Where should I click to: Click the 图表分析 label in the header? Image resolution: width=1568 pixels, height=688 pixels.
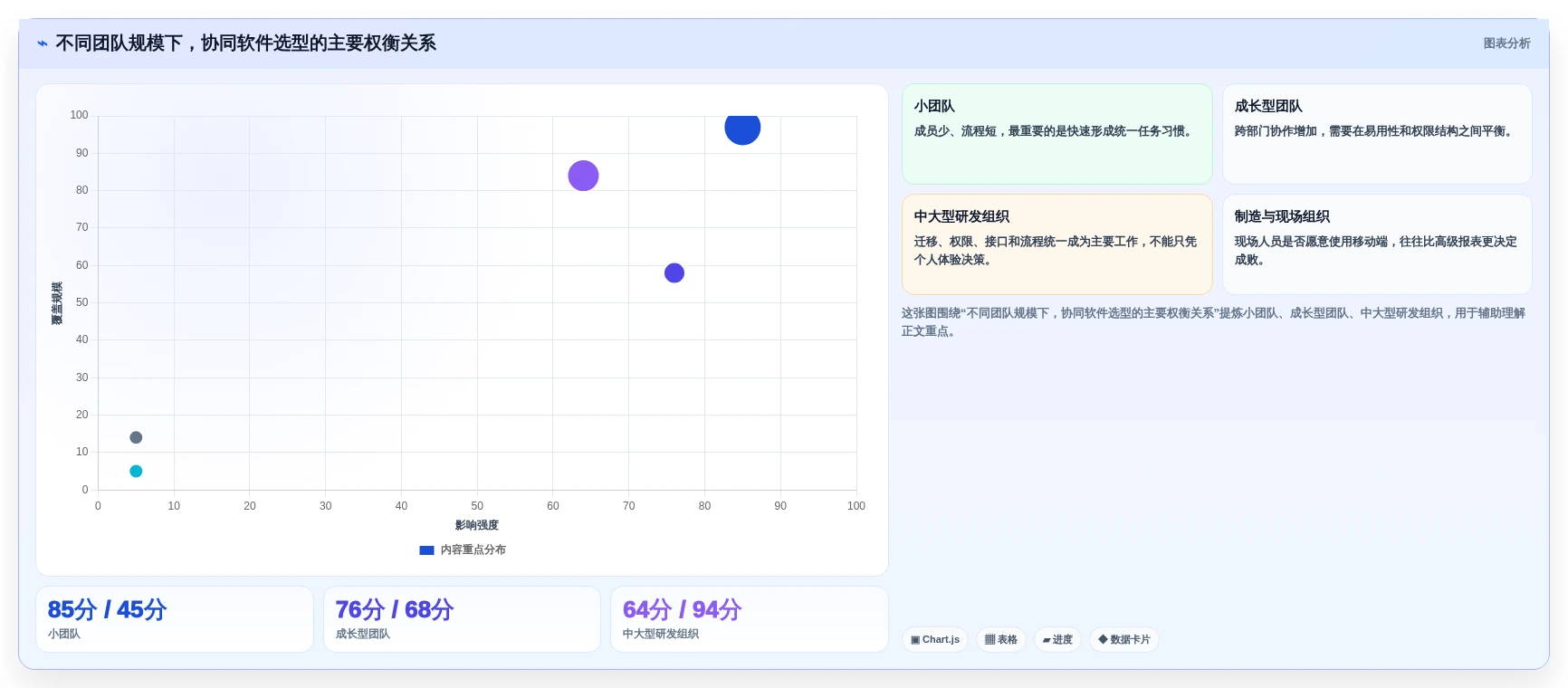click(1506, 43)
